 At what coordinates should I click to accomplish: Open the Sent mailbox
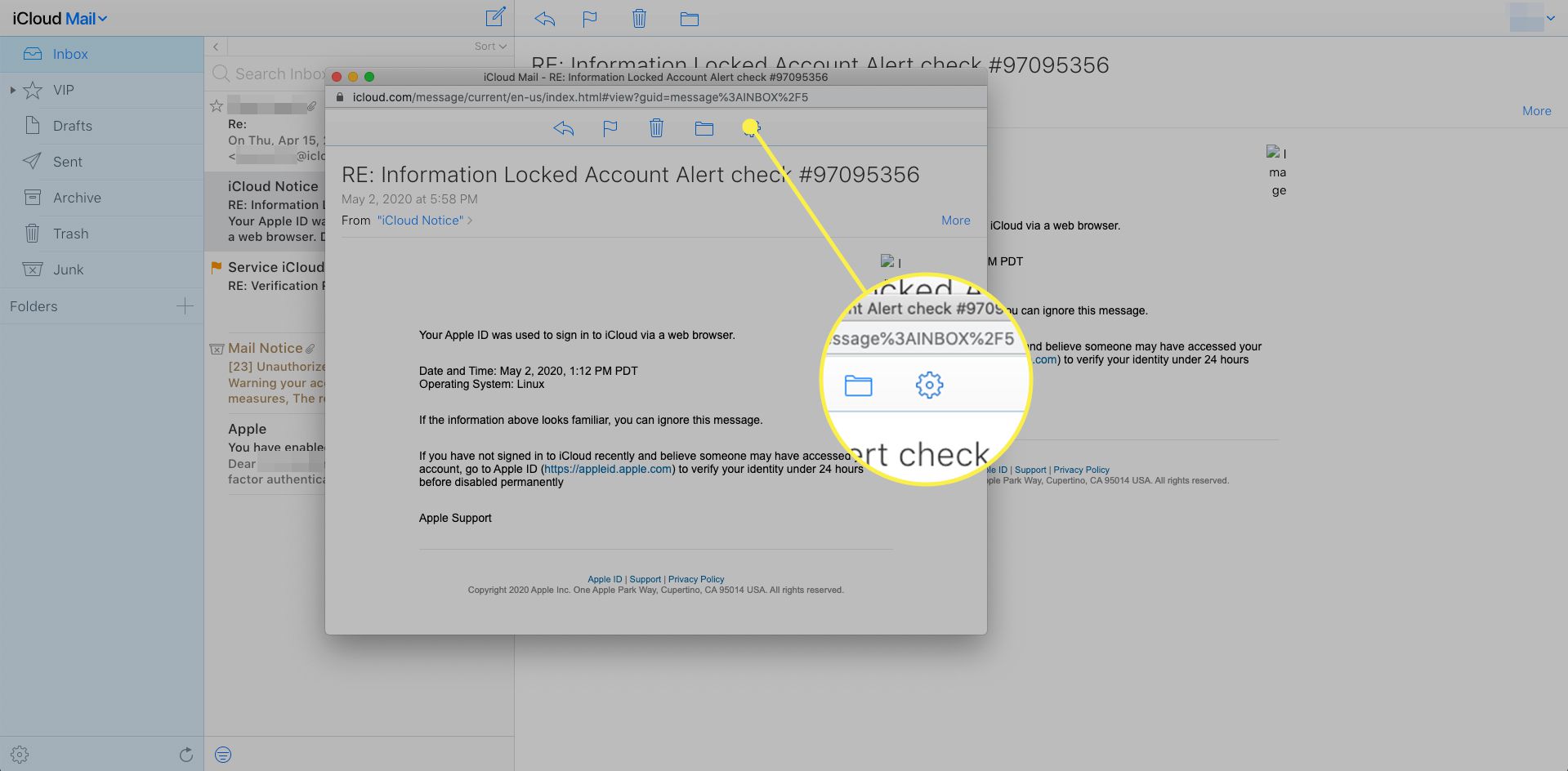tap(101, 162)
